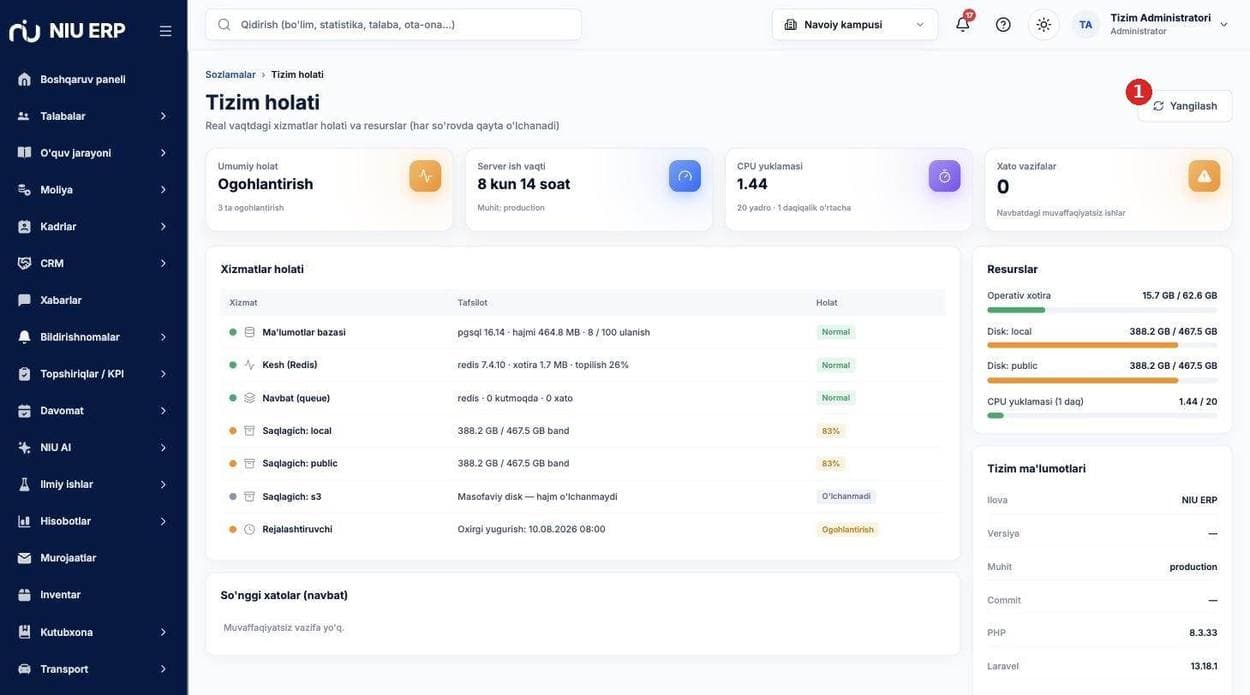Click the Xato vazifalar warning icon

1204,176
